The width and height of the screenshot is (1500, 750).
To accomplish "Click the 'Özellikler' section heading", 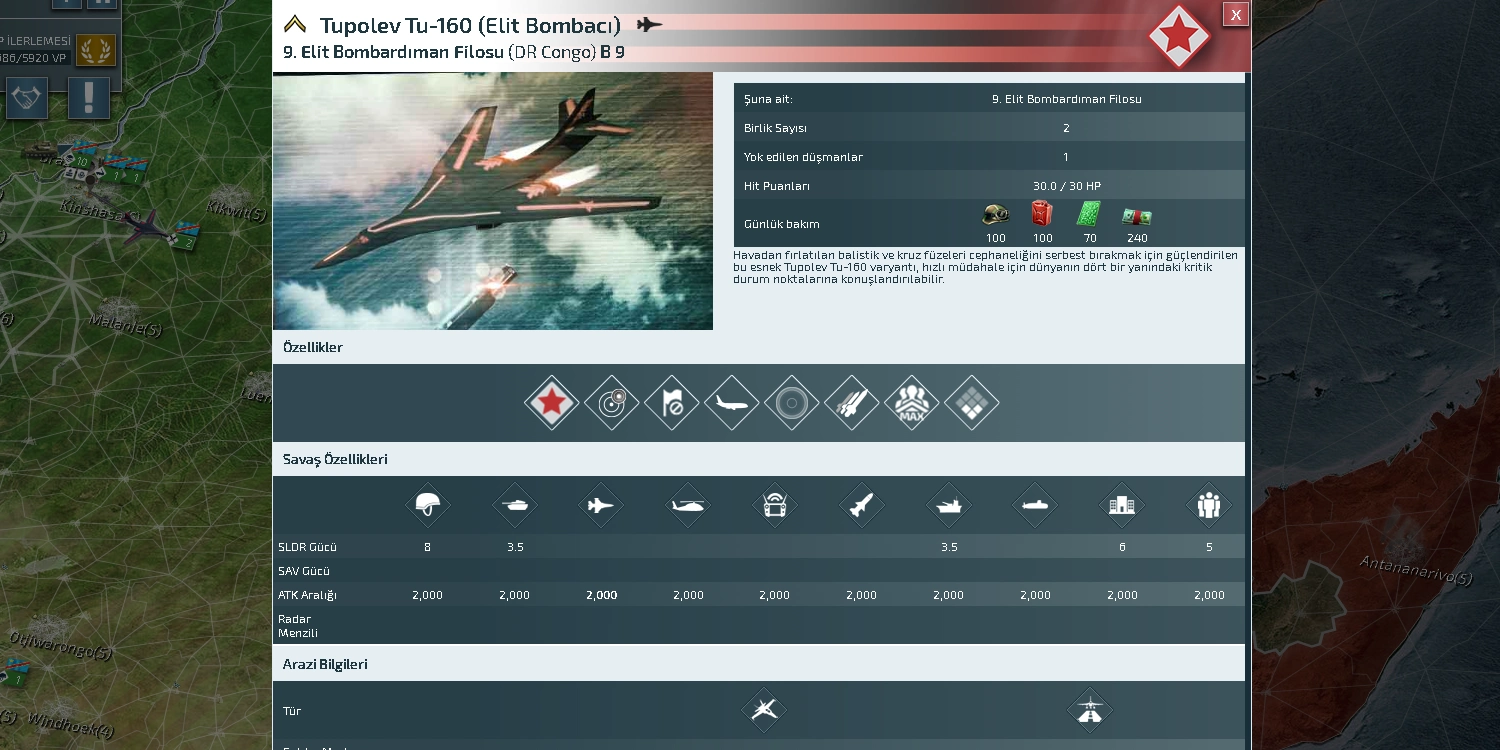I will (x=313, y=348).
